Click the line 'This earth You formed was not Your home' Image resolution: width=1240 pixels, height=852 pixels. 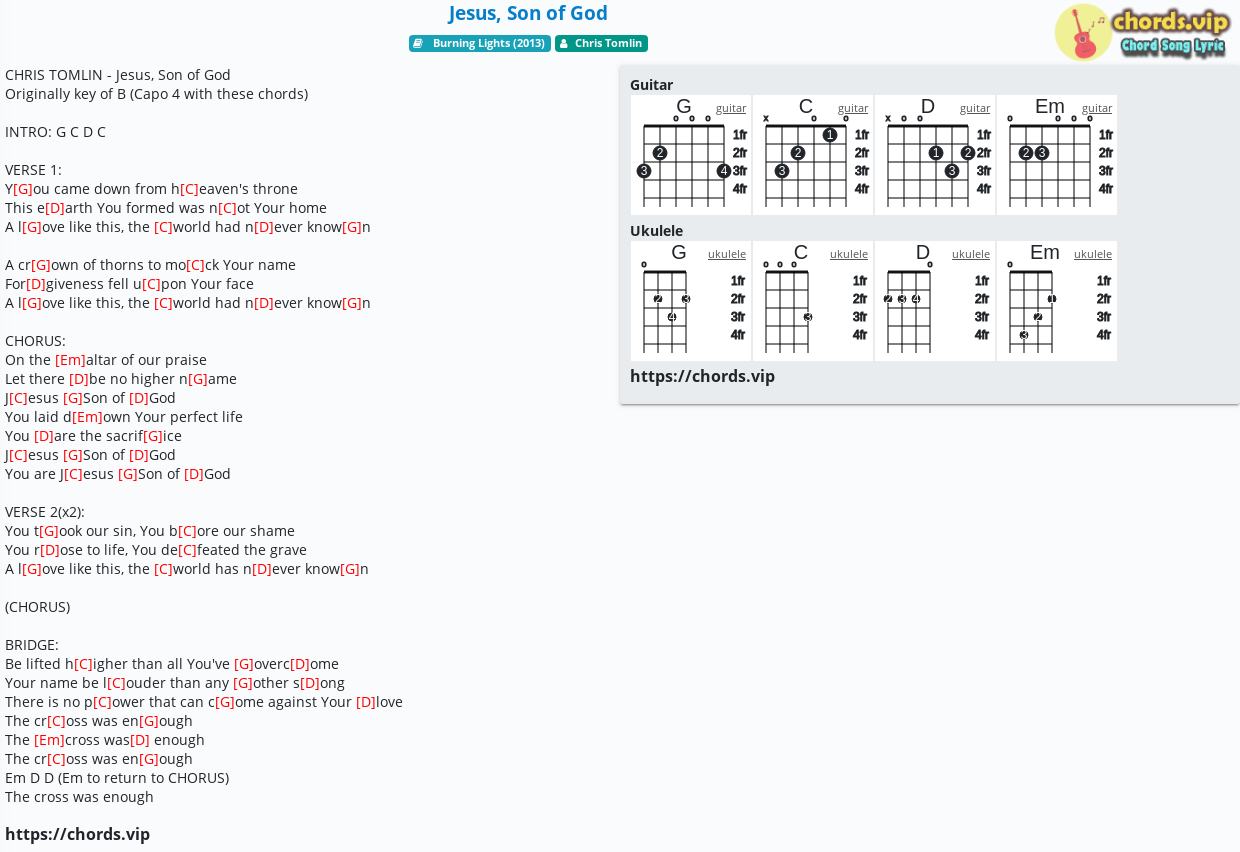[x=166, y=208]
